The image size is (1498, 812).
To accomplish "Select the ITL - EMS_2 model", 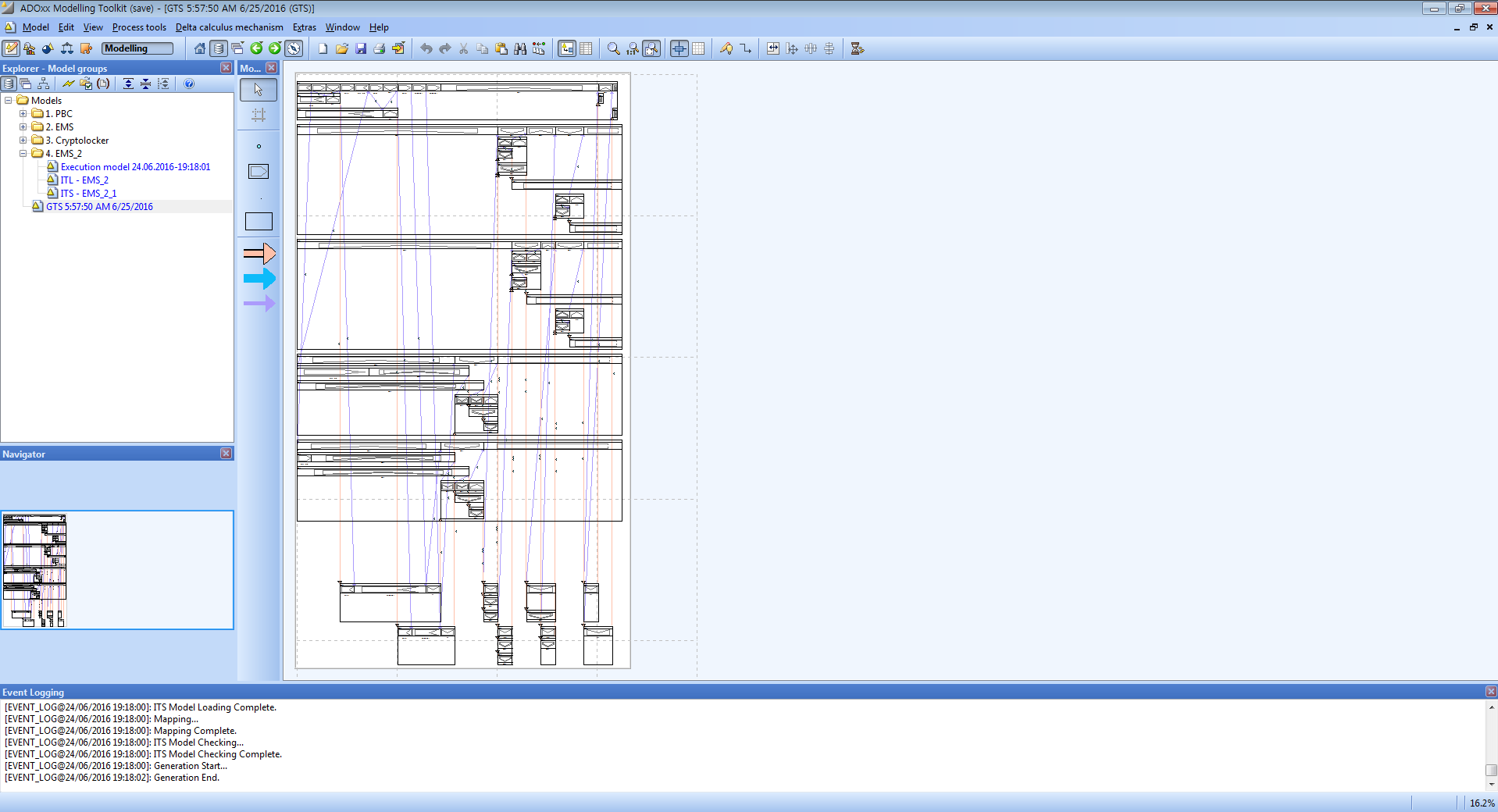I will pos(84,180).
